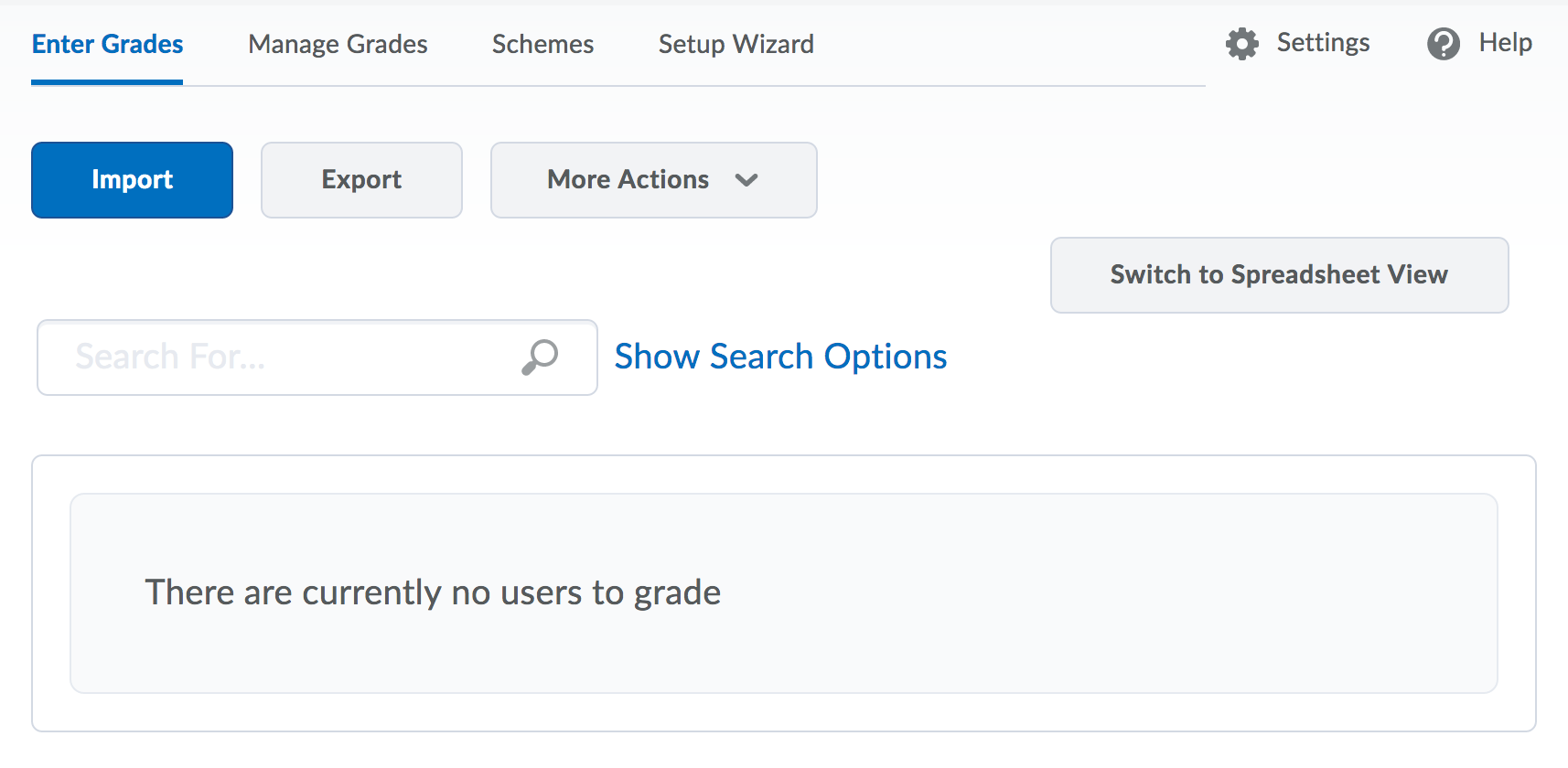Click the More Actions chevron arrow
Viewport: 1568px width, 768px height.
[746, 180]
